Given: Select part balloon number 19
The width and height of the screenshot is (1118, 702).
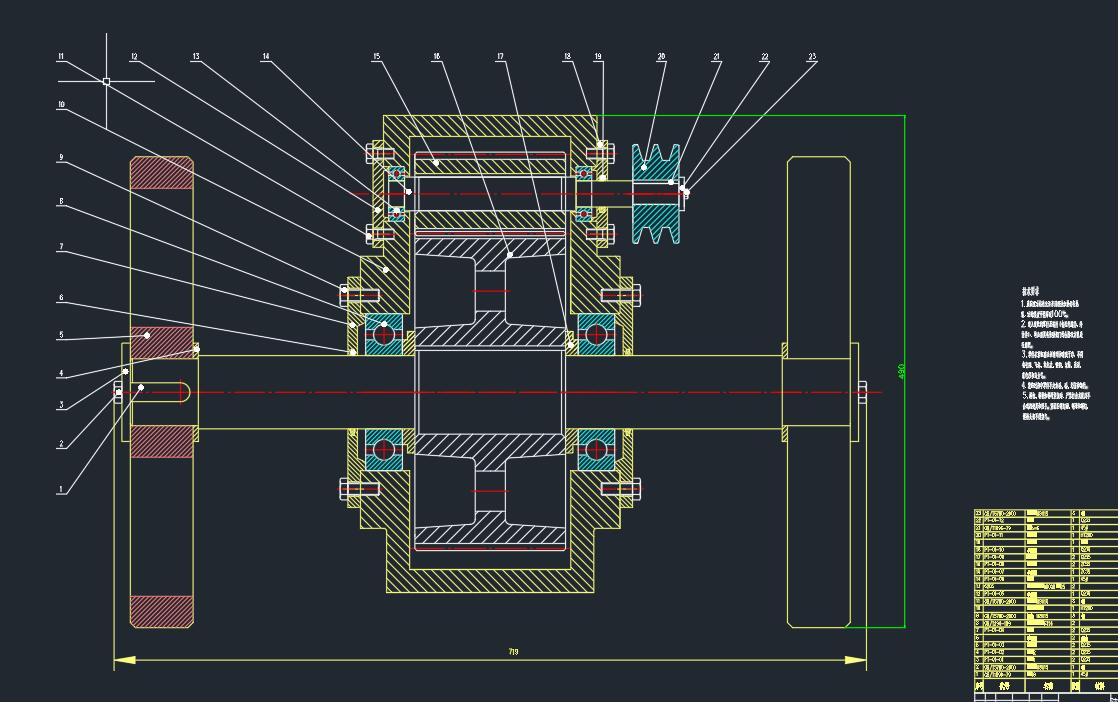Looking at the screenshot, I should pos(598,56).
